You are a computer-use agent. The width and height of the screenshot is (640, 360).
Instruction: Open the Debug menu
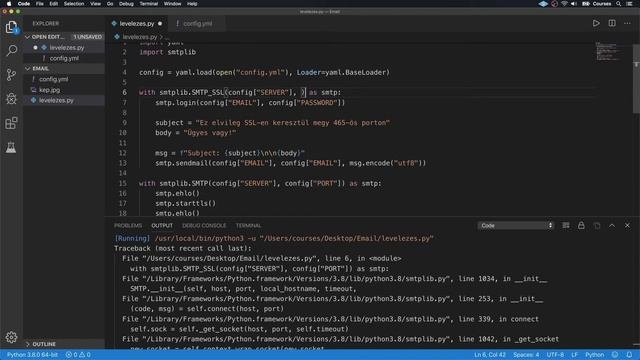point(126,4)
